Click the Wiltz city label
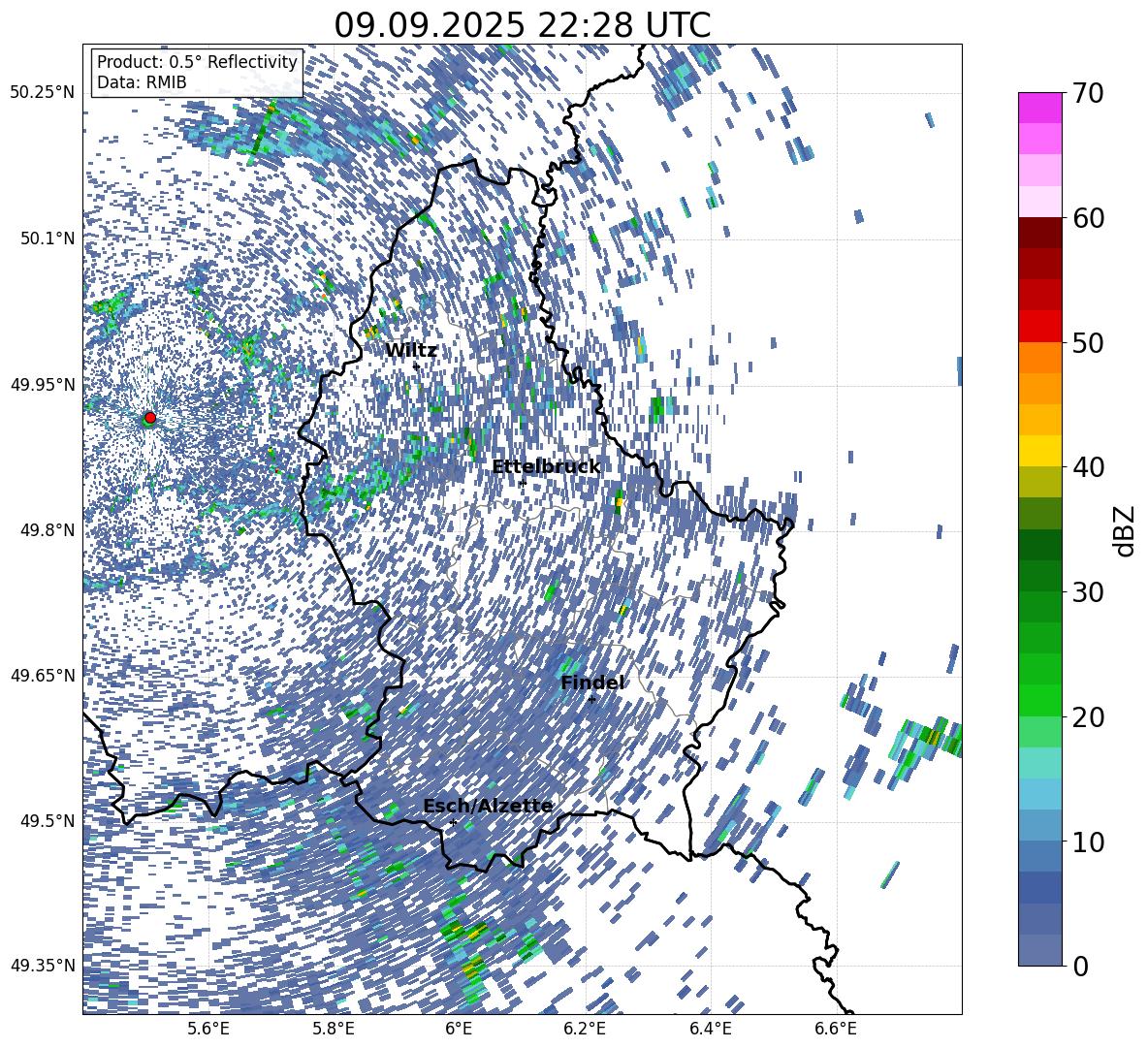1148x1048 pixels. [x=411, y=351]
